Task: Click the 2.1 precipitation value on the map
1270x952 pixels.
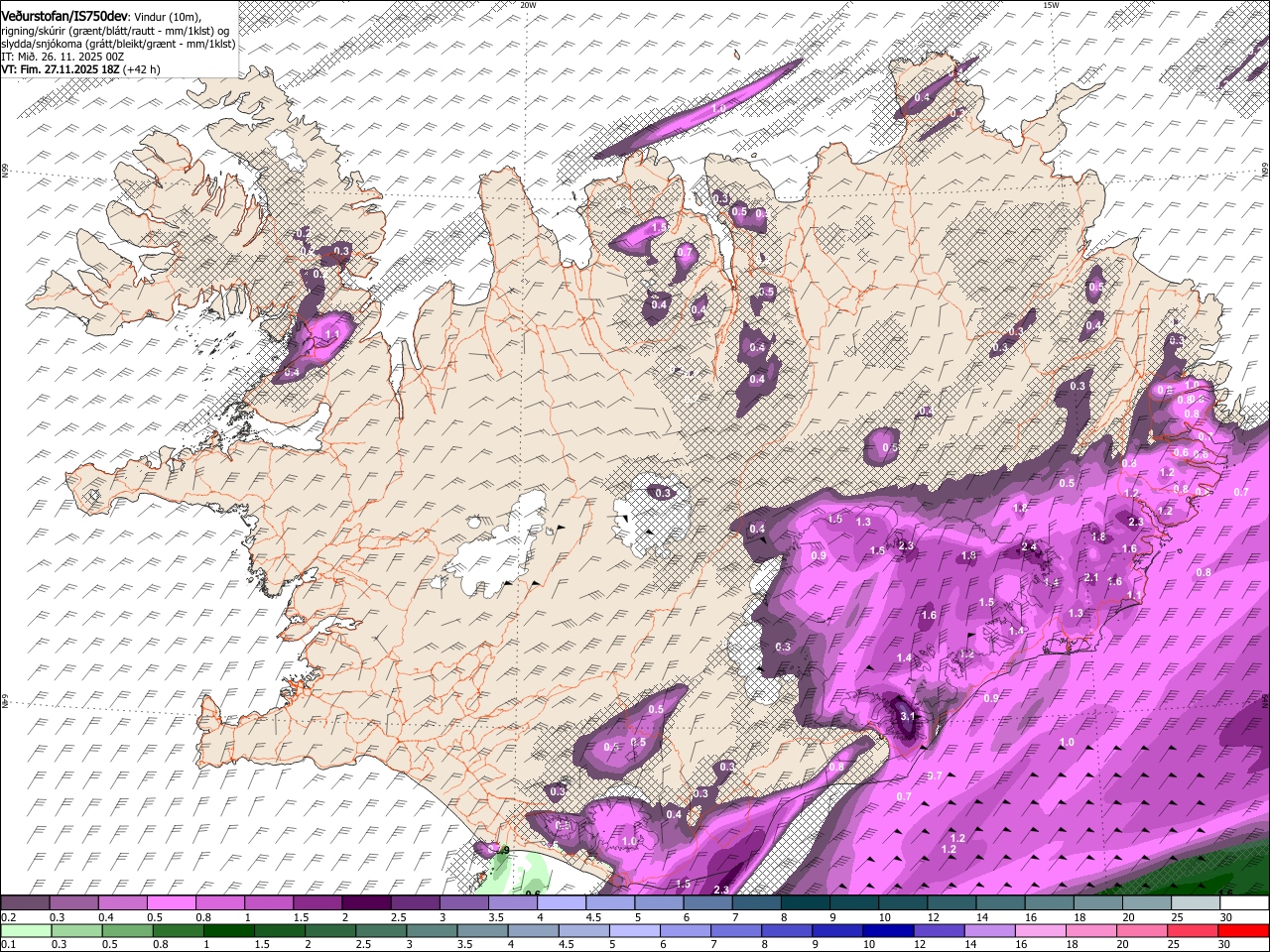Action: click(1091, 577)
